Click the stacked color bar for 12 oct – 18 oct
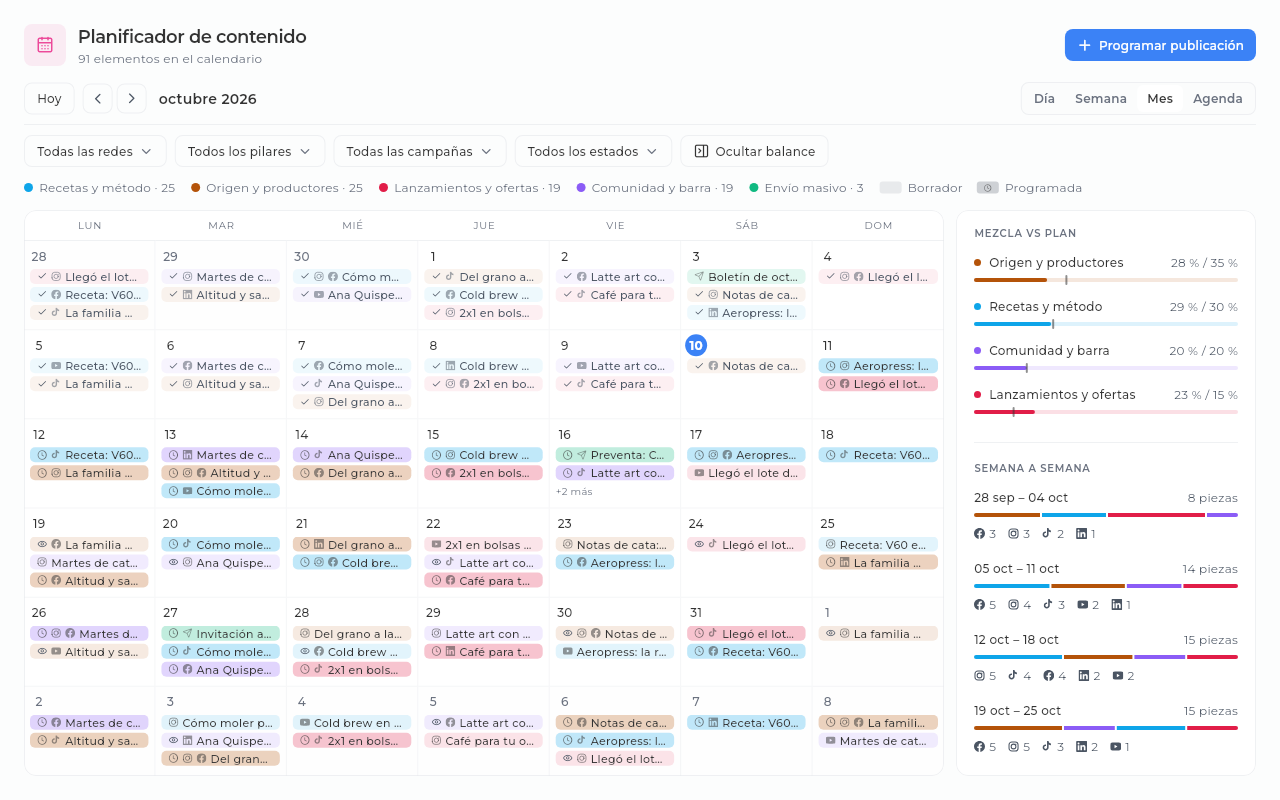Image resolution: width=1280 pixels, height=800 pixels. click(1106, 657)
